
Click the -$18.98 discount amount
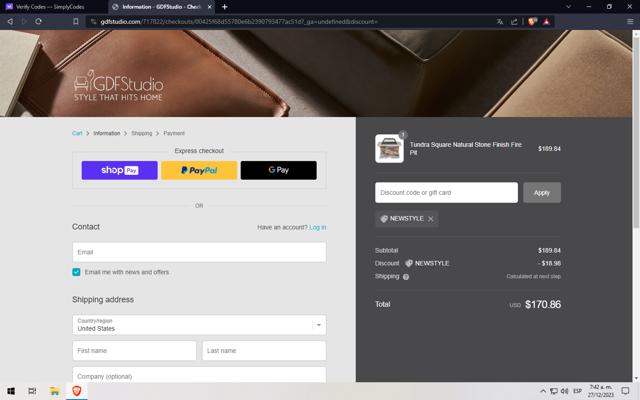pyautogui.click(x=549, y=263)
